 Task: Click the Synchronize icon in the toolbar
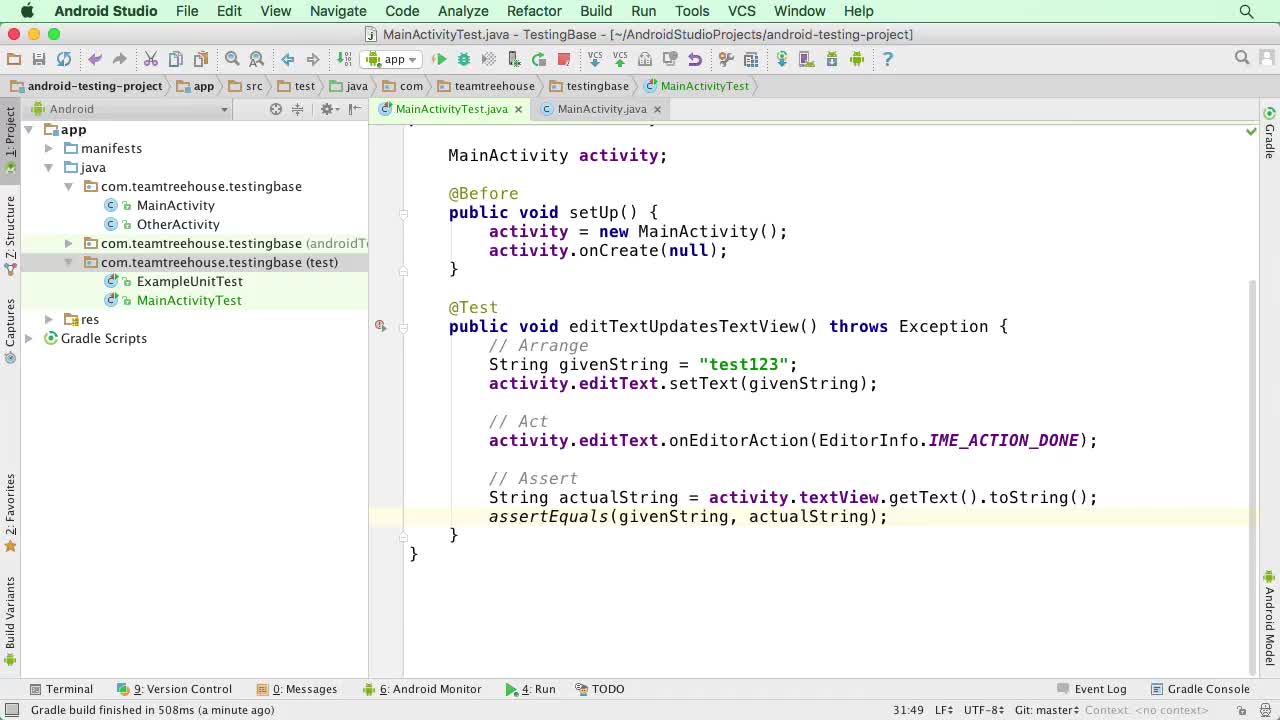coord(64,59)
